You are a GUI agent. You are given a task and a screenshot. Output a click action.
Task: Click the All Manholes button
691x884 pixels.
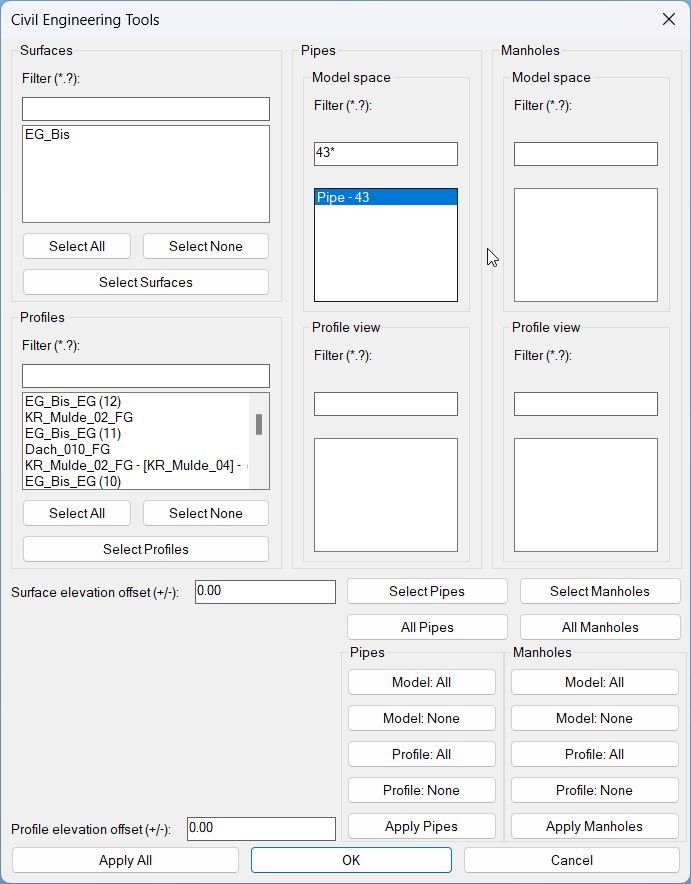pyautogui.click(x=600, y=627)
